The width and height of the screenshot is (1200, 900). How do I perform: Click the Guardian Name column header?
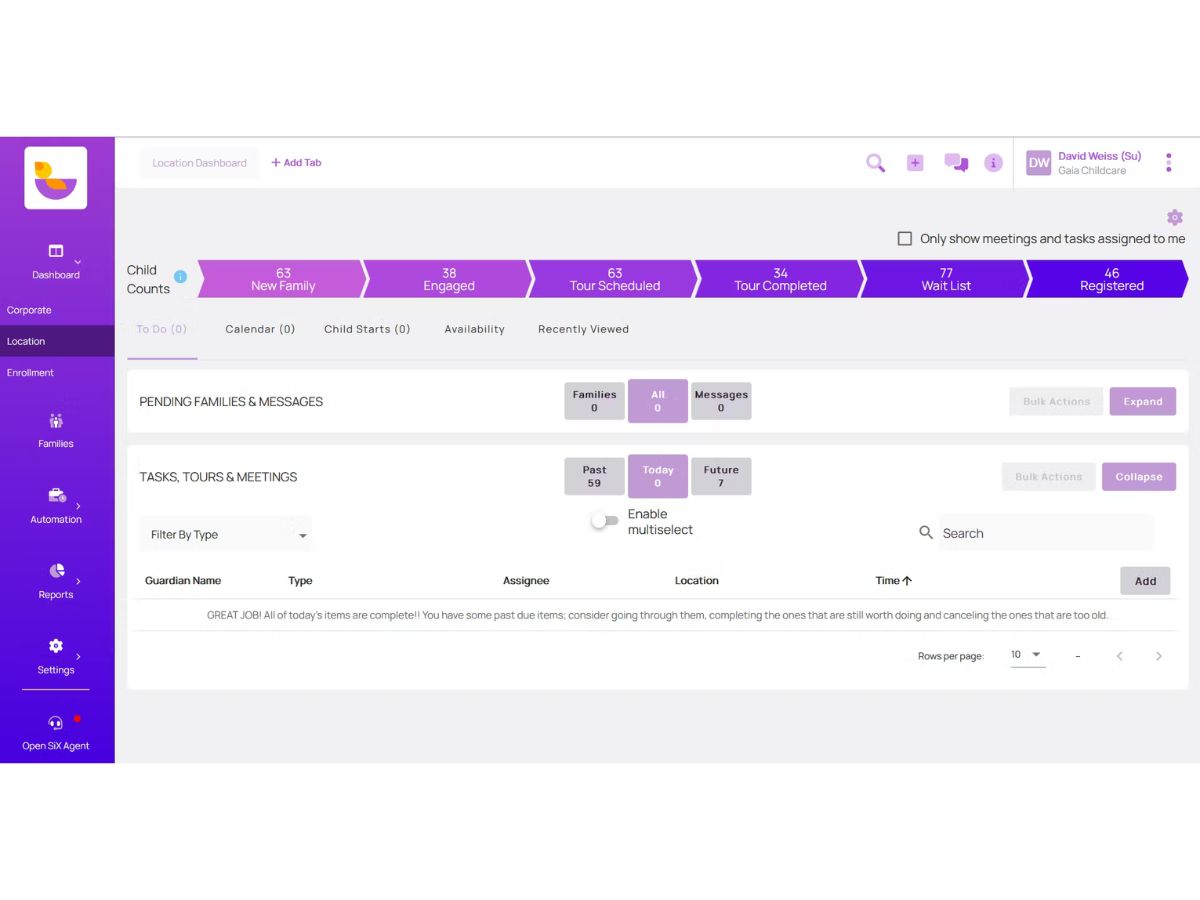(x=183, y=581)
